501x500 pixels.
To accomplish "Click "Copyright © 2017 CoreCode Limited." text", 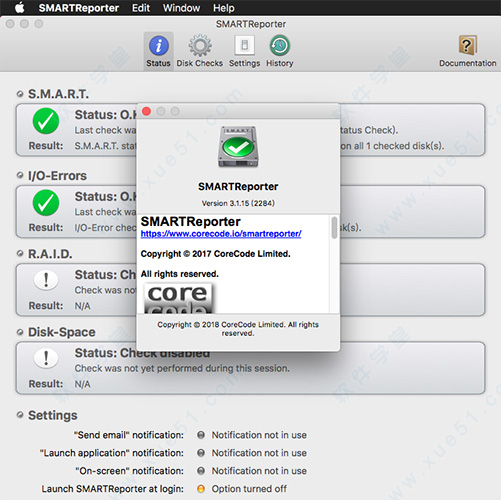I will pos(215,254).
